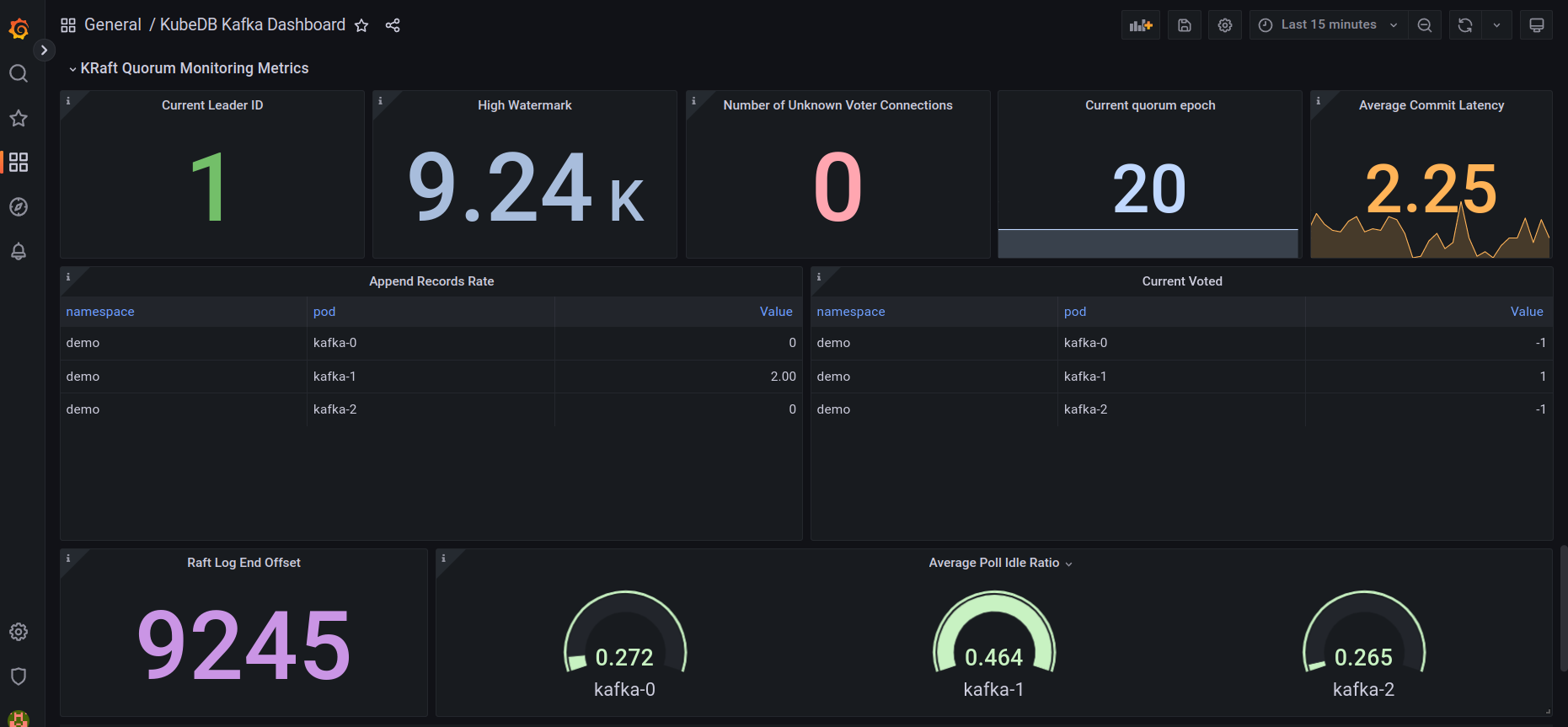Sort Append Records Rate by Value column

[x=776, y=312]
